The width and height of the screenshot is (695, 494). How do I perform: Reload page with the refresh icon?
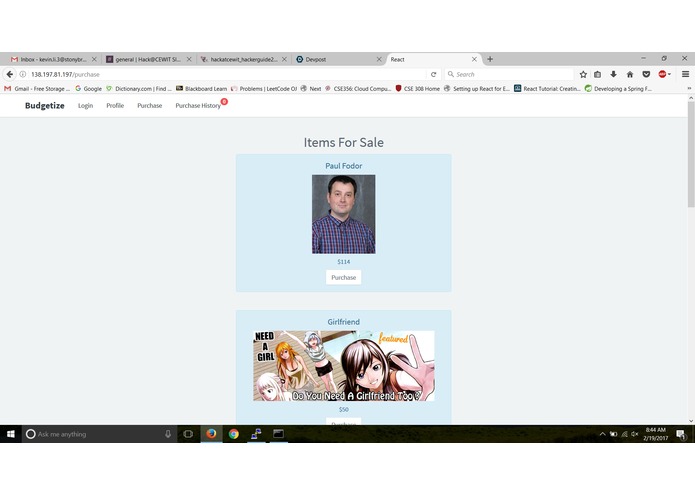(x=433, y=74)
